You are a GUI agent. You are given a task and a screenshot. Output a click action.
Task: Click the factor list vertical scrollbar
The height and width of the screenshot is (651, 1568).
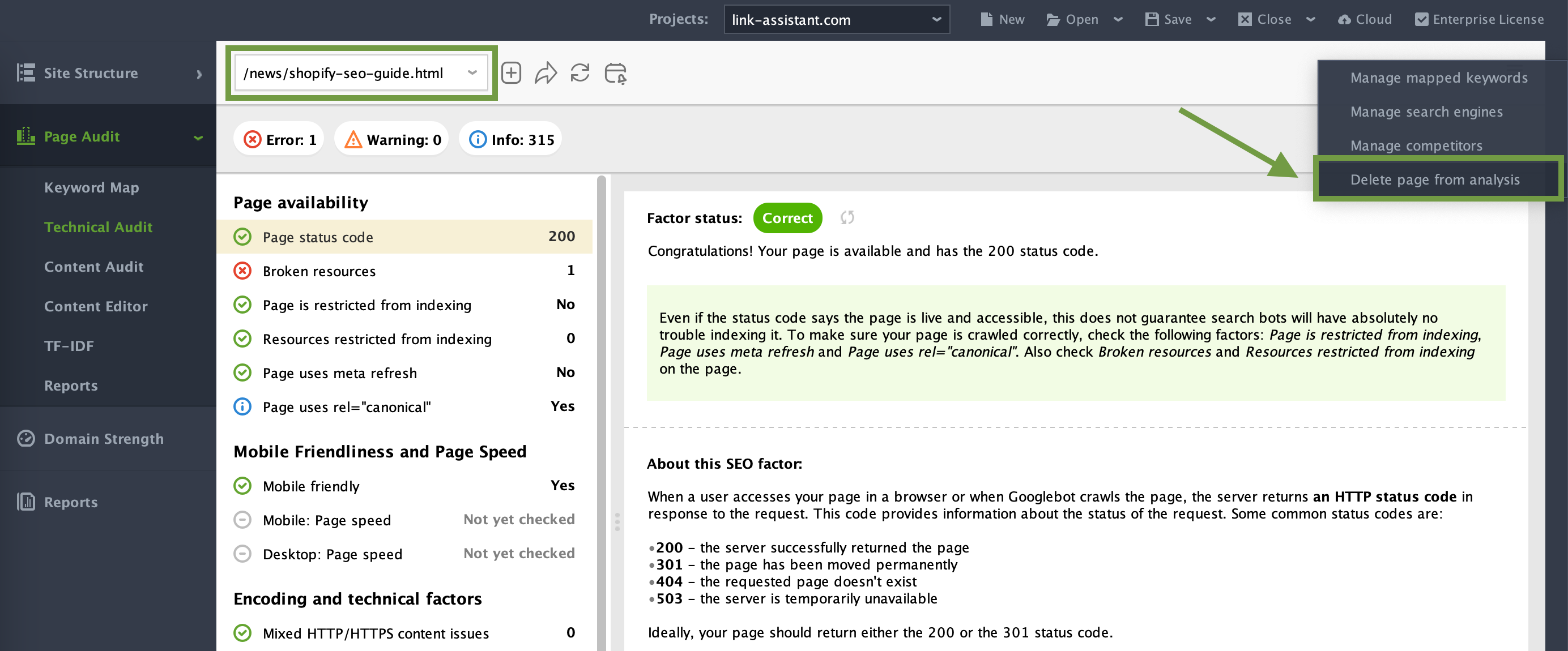(602, 414)
